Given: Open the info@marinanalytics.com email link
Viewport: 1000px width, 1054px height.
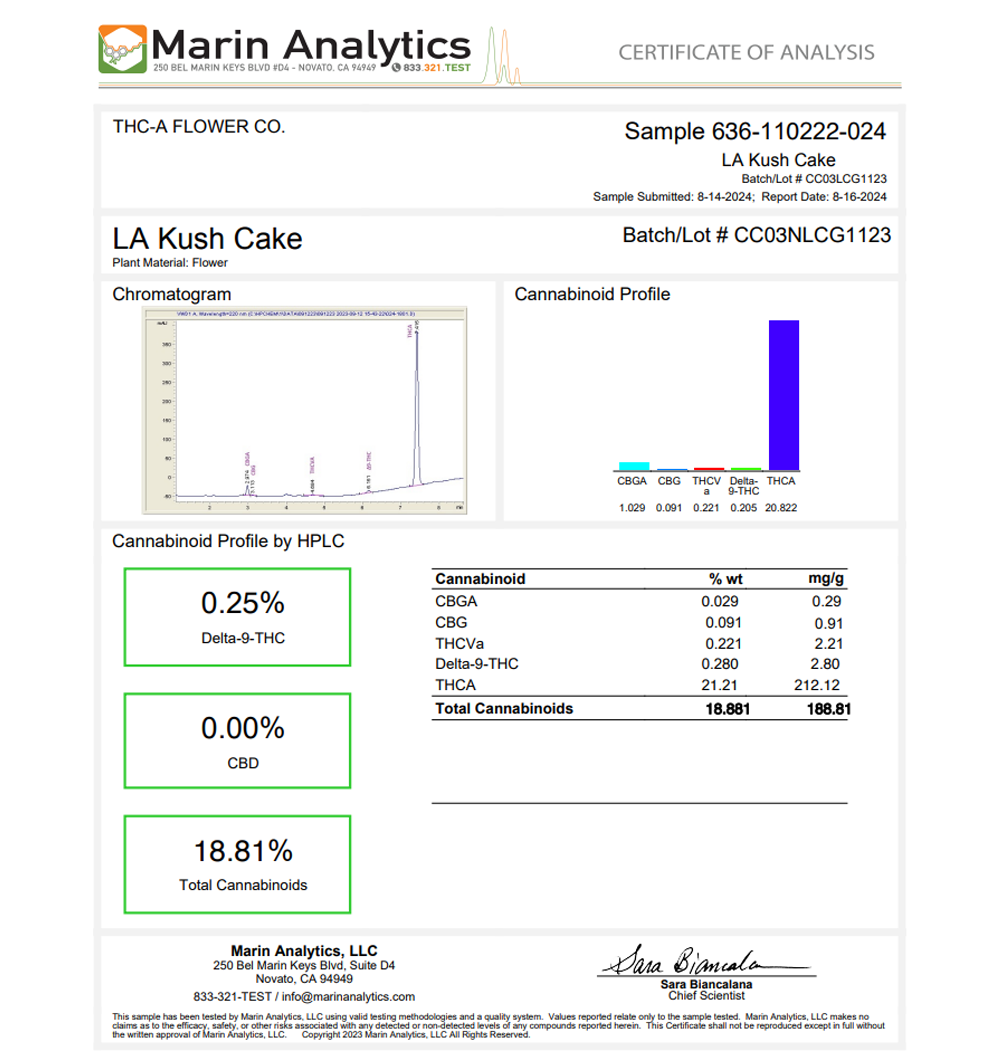Looking at the screenshot, I should [x=347, y=997].
